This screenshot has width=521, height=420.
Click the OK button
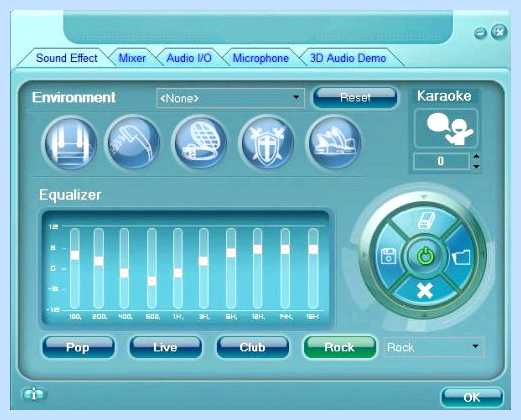point(472,397)
